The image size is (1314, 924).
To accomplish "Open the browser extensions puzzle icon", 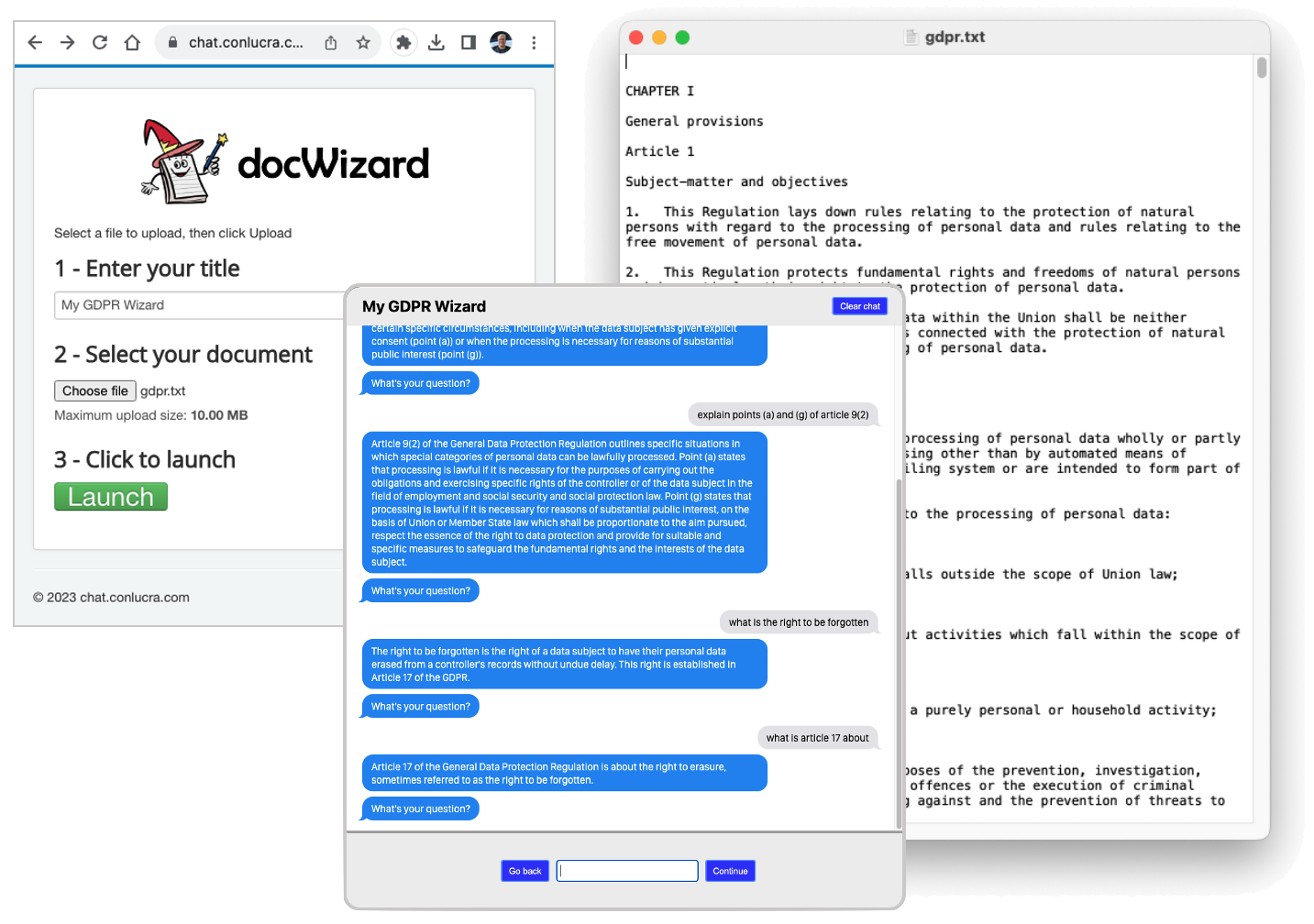I will pos(403,42).
